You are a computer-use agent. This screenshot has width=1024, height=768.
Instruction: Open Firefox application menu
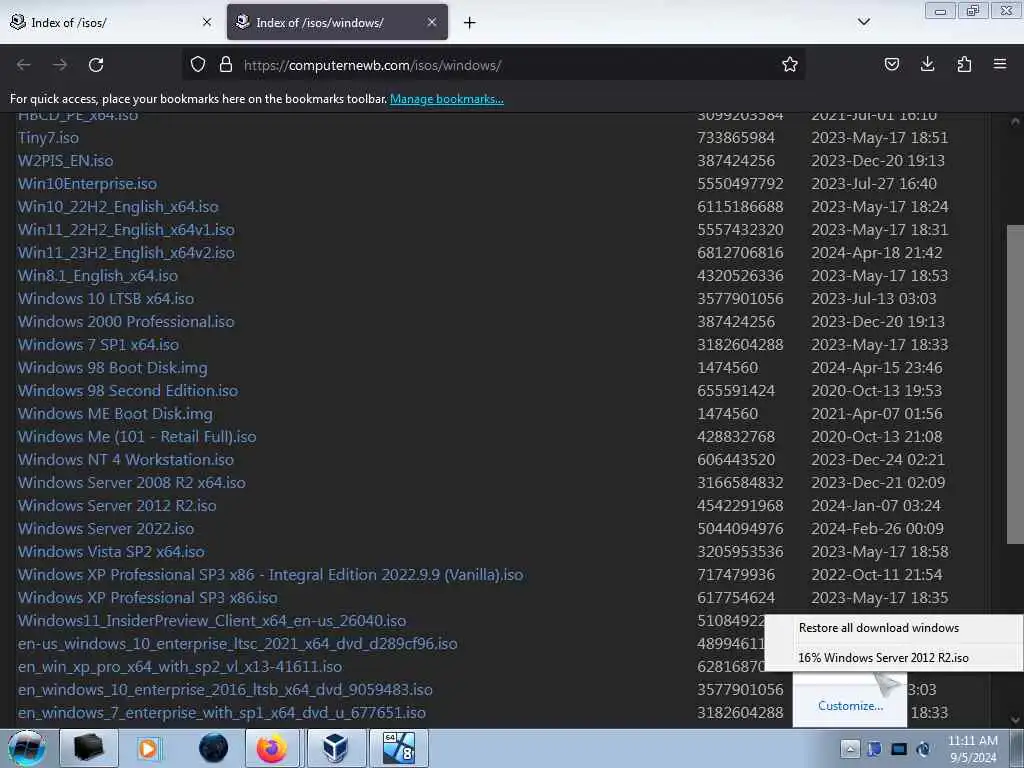click(x=1000, y=64)
